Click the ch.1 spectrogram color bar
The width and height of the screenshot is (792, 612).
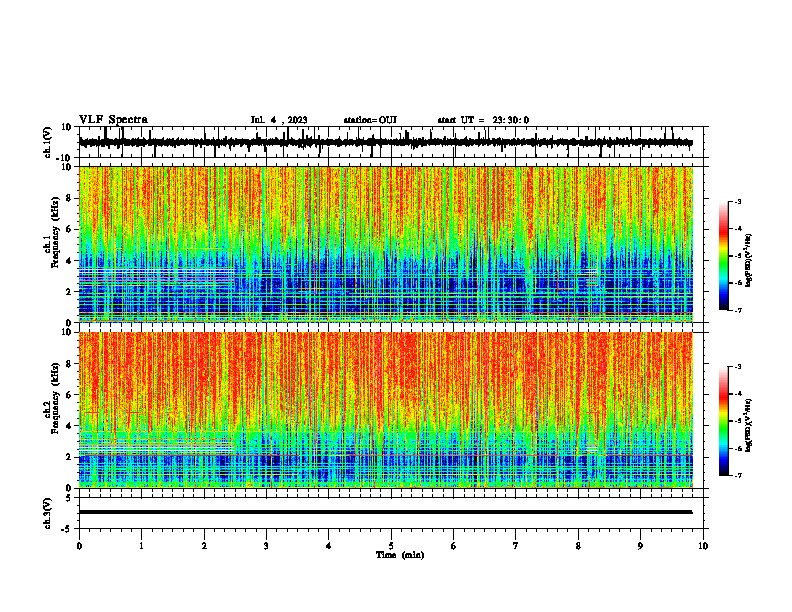pos(724,256)
